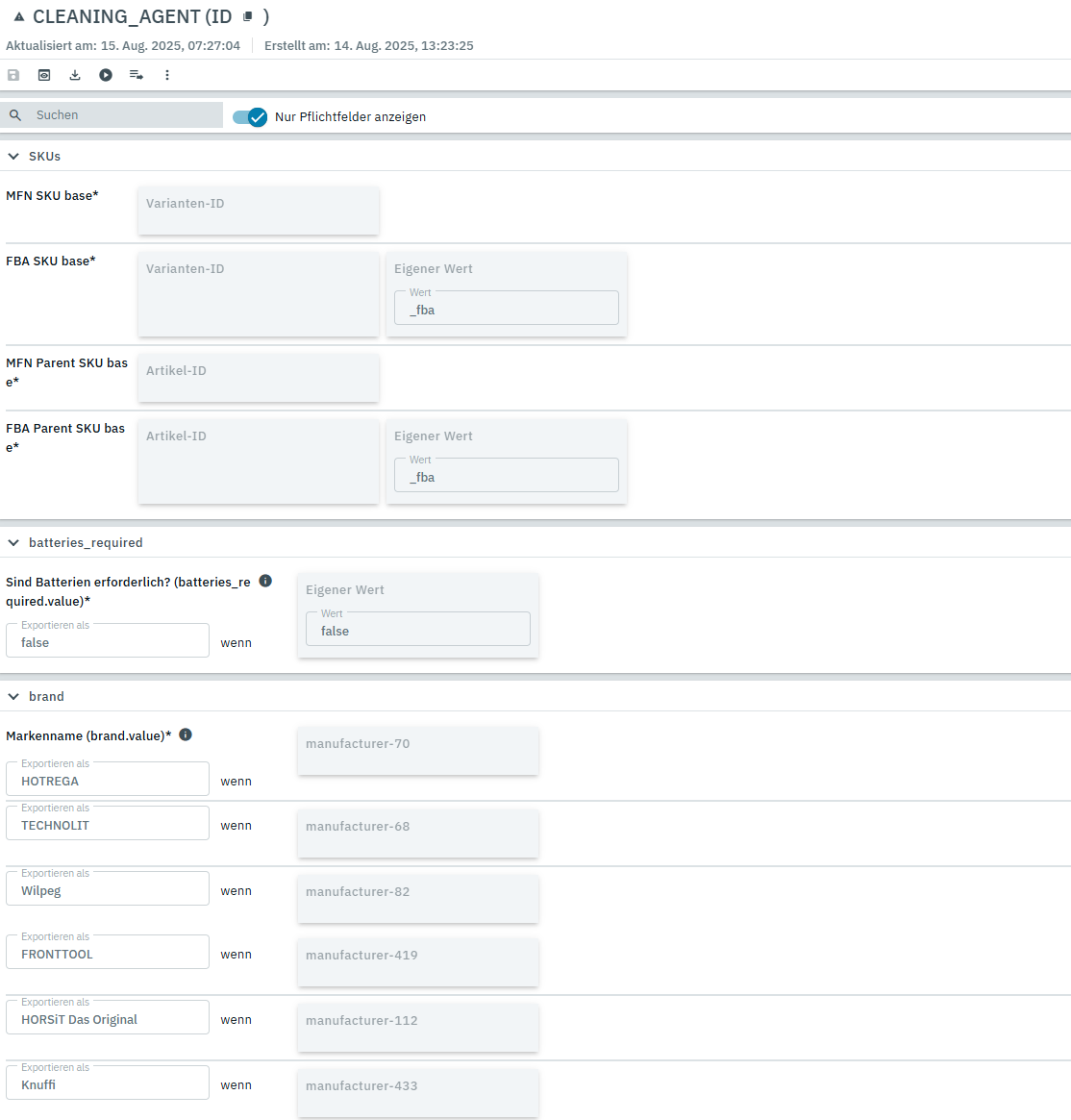
Task: Click the warning triangle before CLEANING_AGENT
Action: point(18,17)
